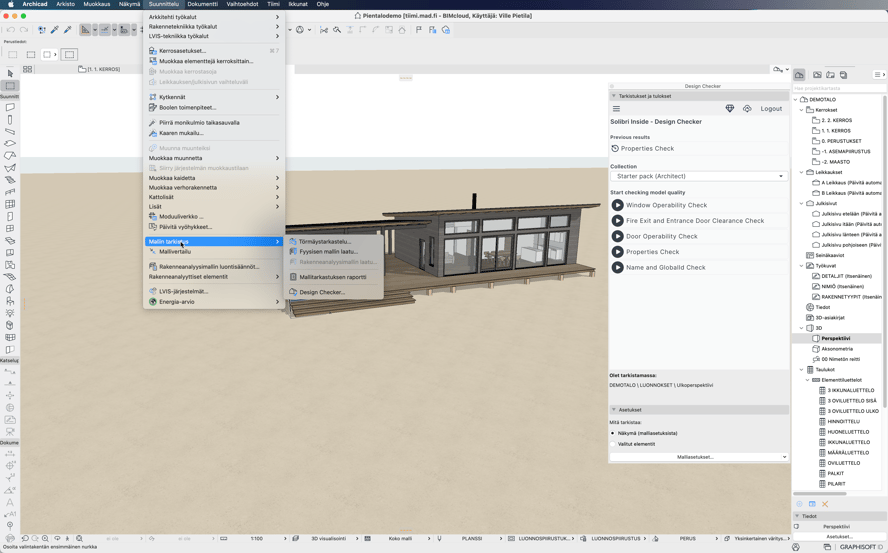Viewport: 888px width, 553px height.
Task: Click the Solibri diamond icon in Design Checker
Action: click(729, 109)
